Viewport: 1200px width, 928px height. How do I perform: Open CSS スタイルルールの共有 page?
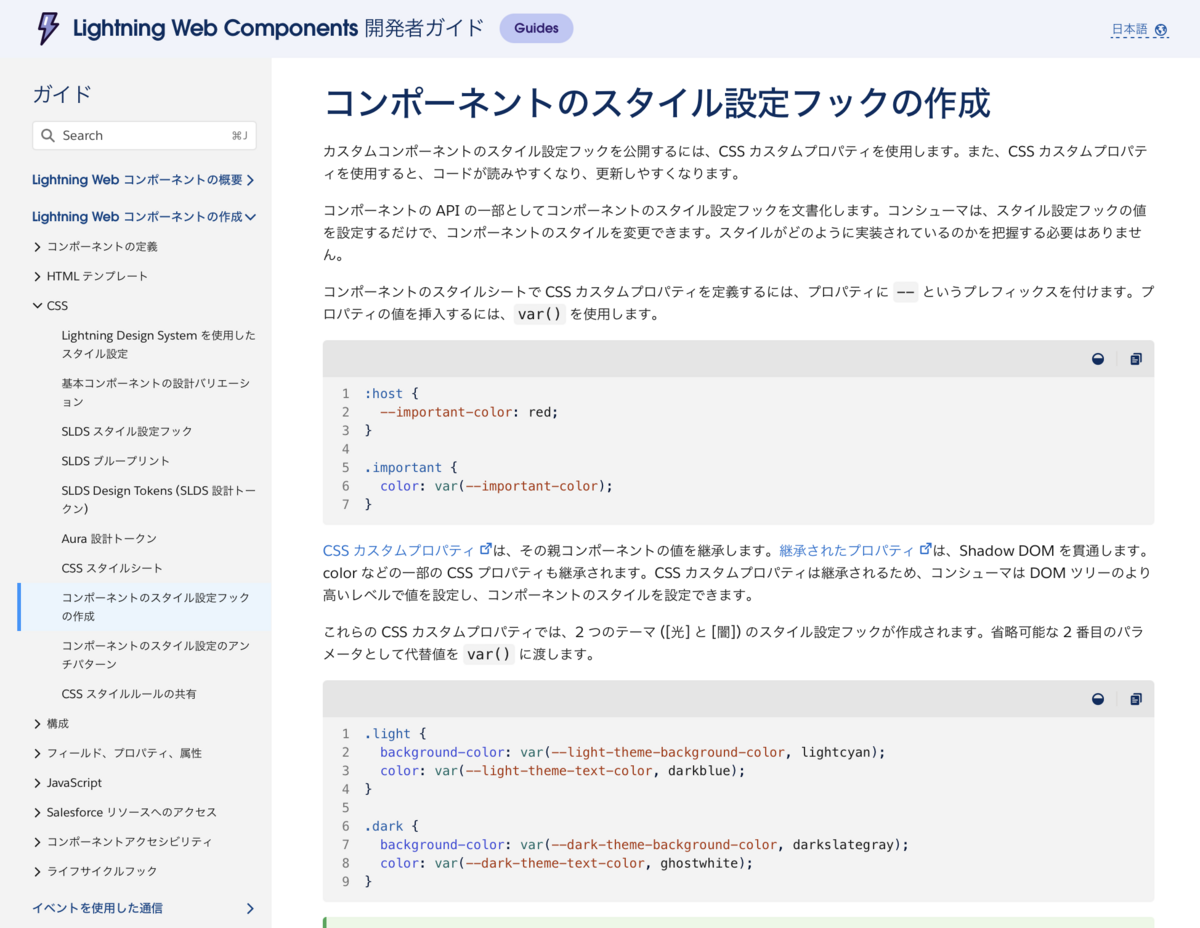tap(129, 694)
